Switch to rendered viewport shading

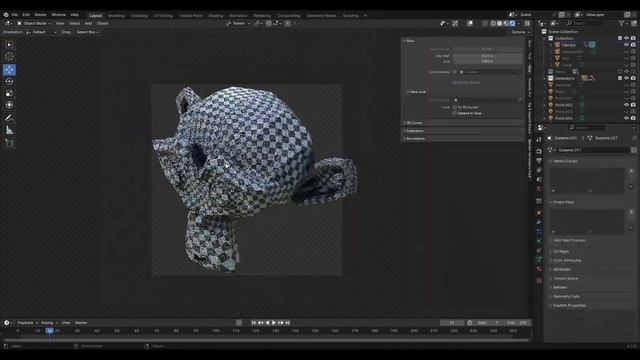[x=513, y=23]
